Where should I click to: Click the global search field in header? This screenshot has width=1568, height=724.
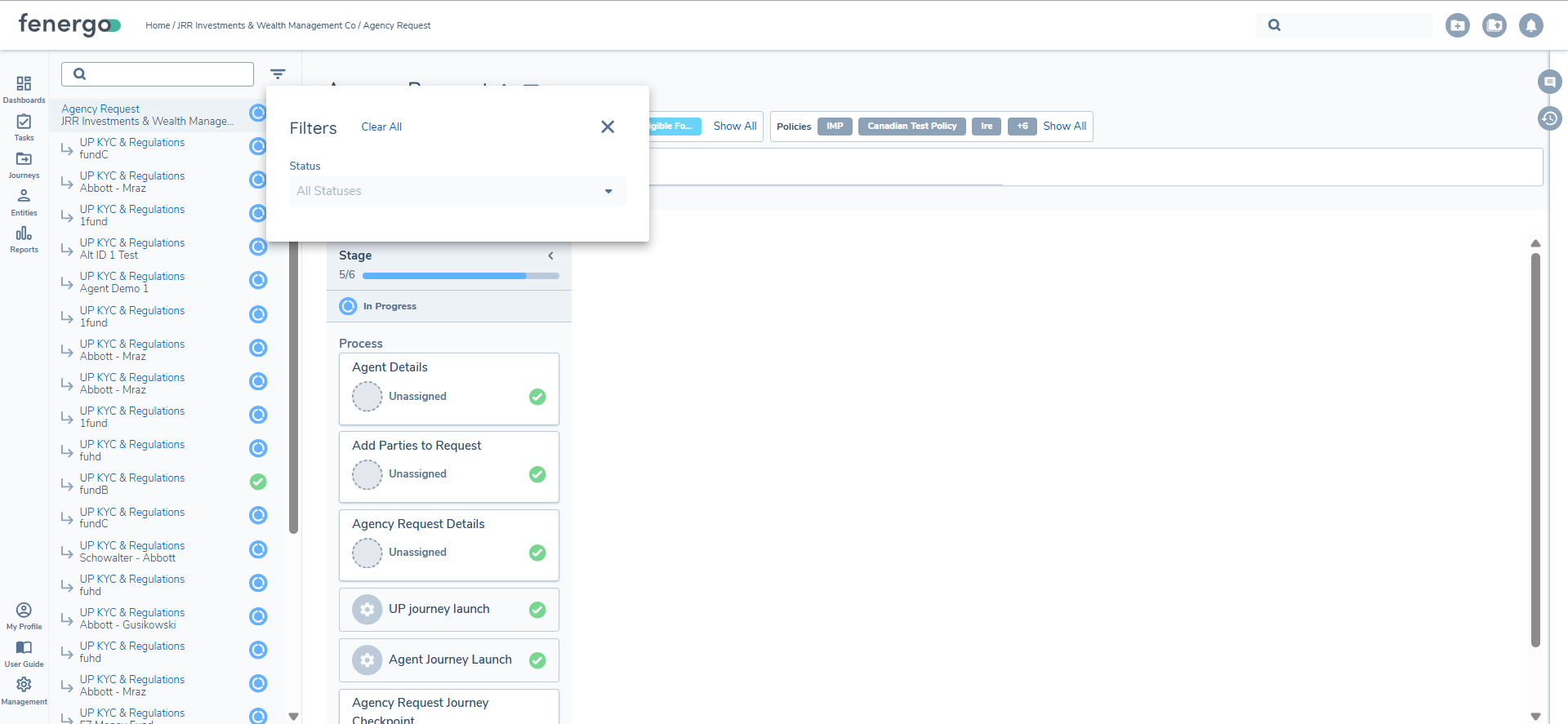point(1344,25)
